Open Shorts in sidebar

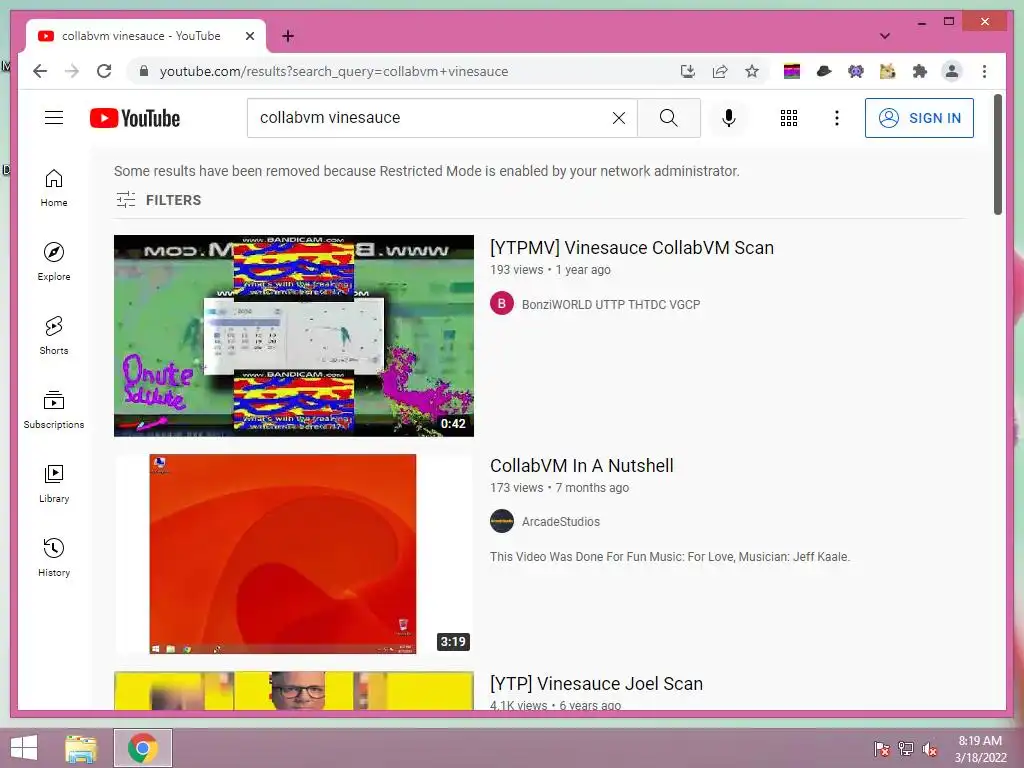[x=54, y=336]
